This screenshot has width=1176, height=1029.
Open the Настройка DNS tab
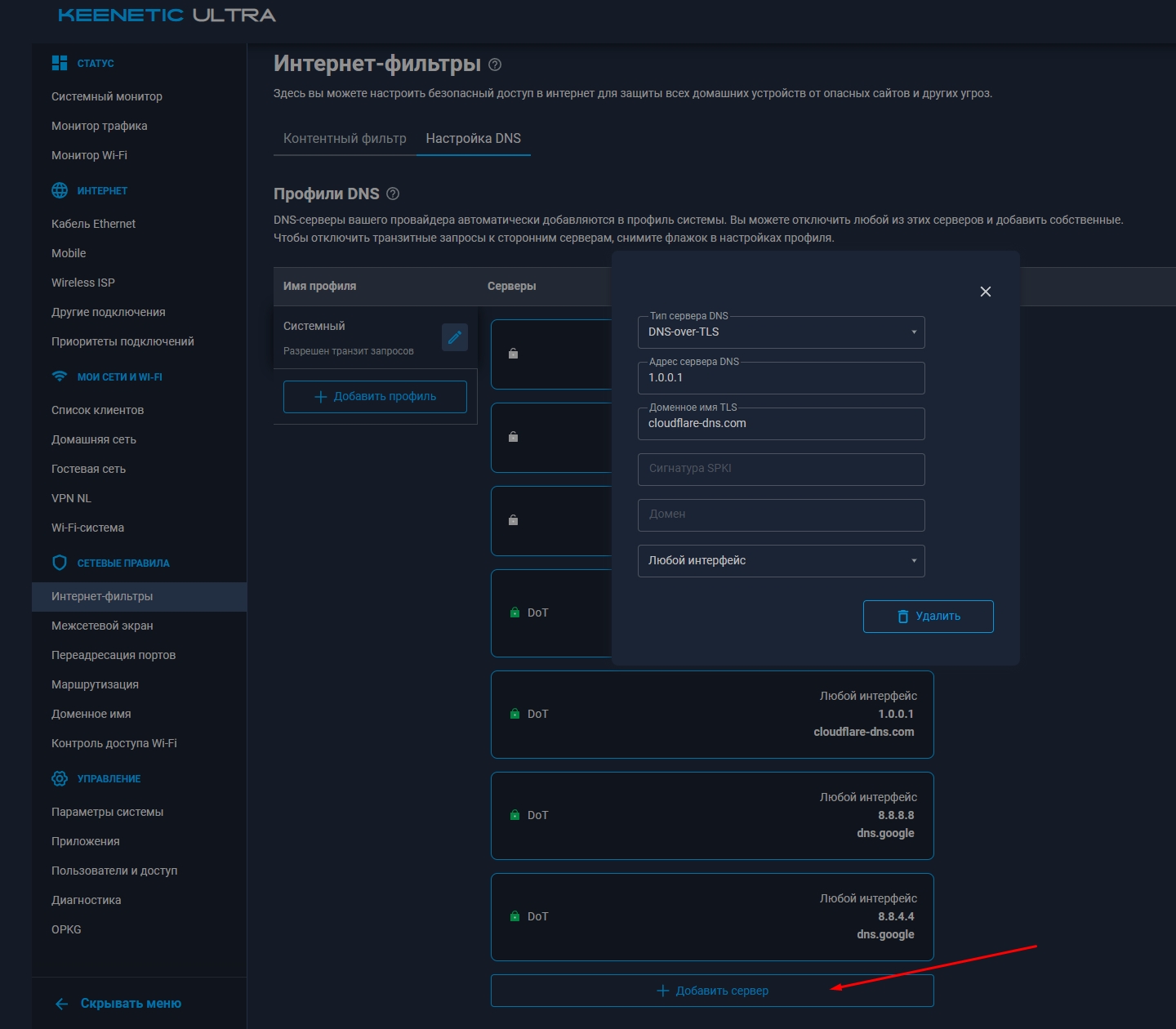tap(473, 138)
